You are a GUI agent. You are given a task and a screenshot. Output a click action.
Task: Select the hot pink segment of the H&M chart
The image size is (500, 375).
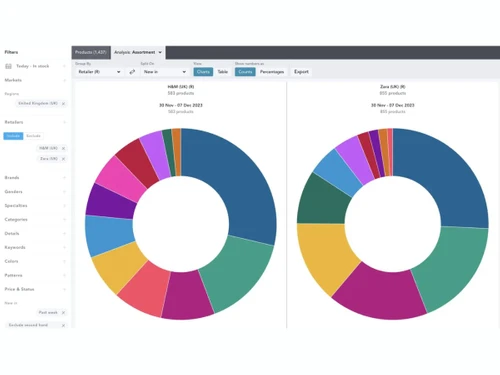click(121, 178)
